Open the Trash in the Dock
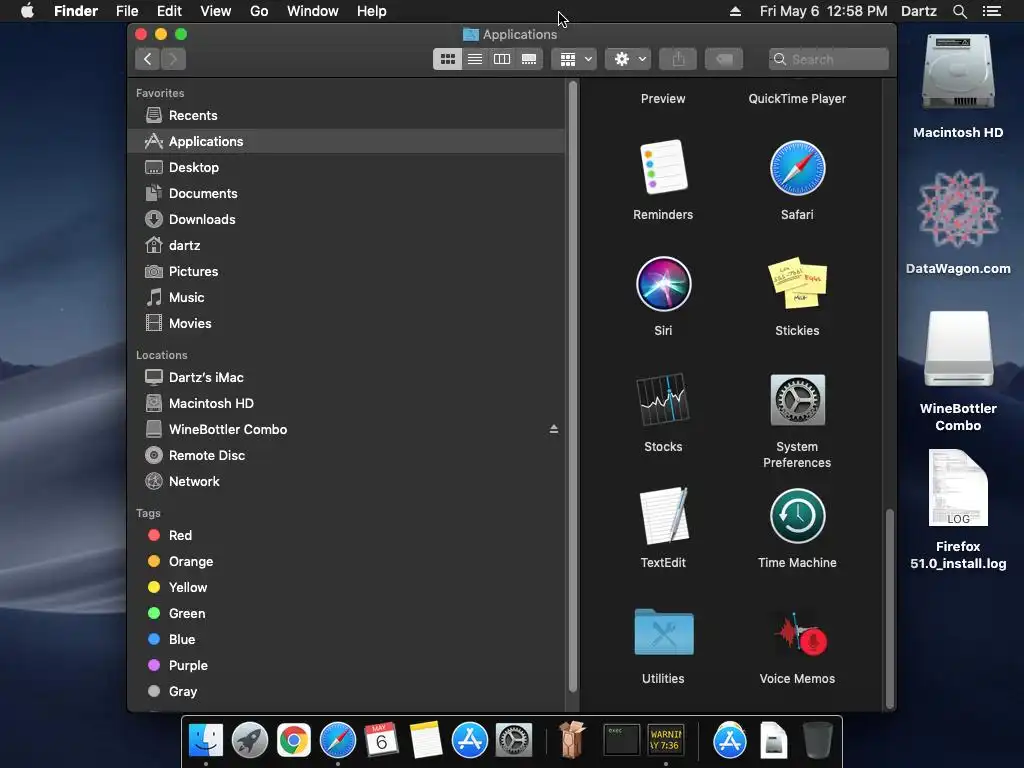 pyautogui.click(x=817, y=740)
